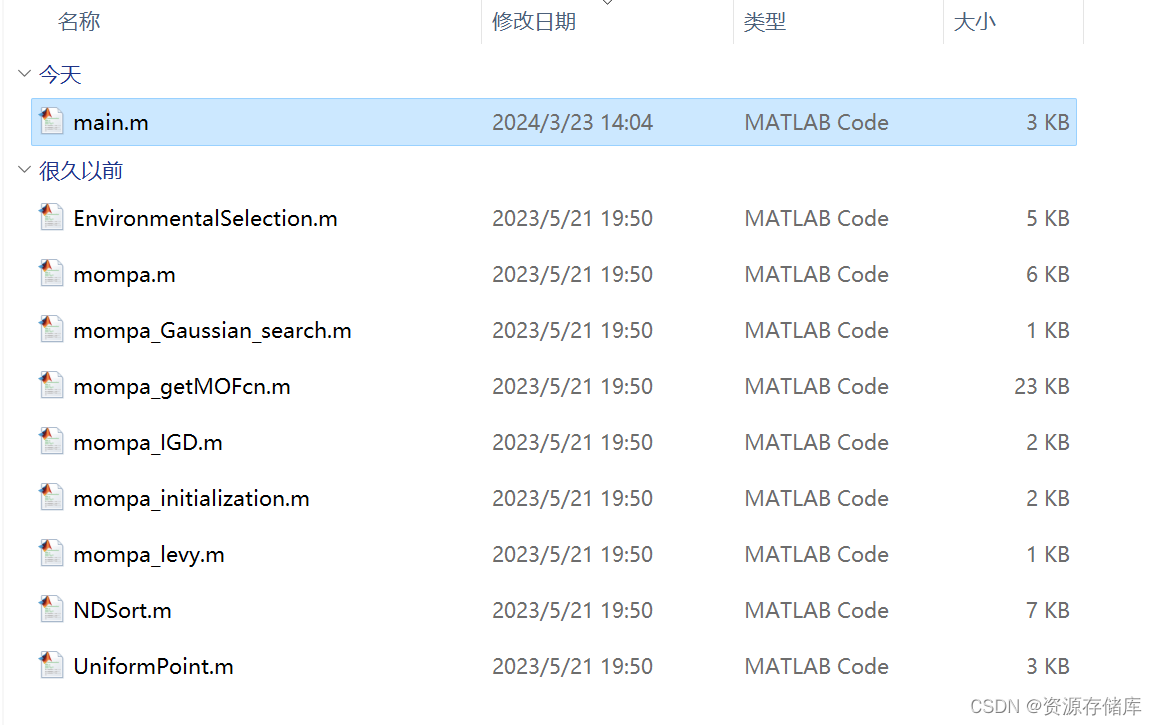Click the MATLAB icon next to mompa.m
Screen dimensions: 1157x725
tap(51, 274)
